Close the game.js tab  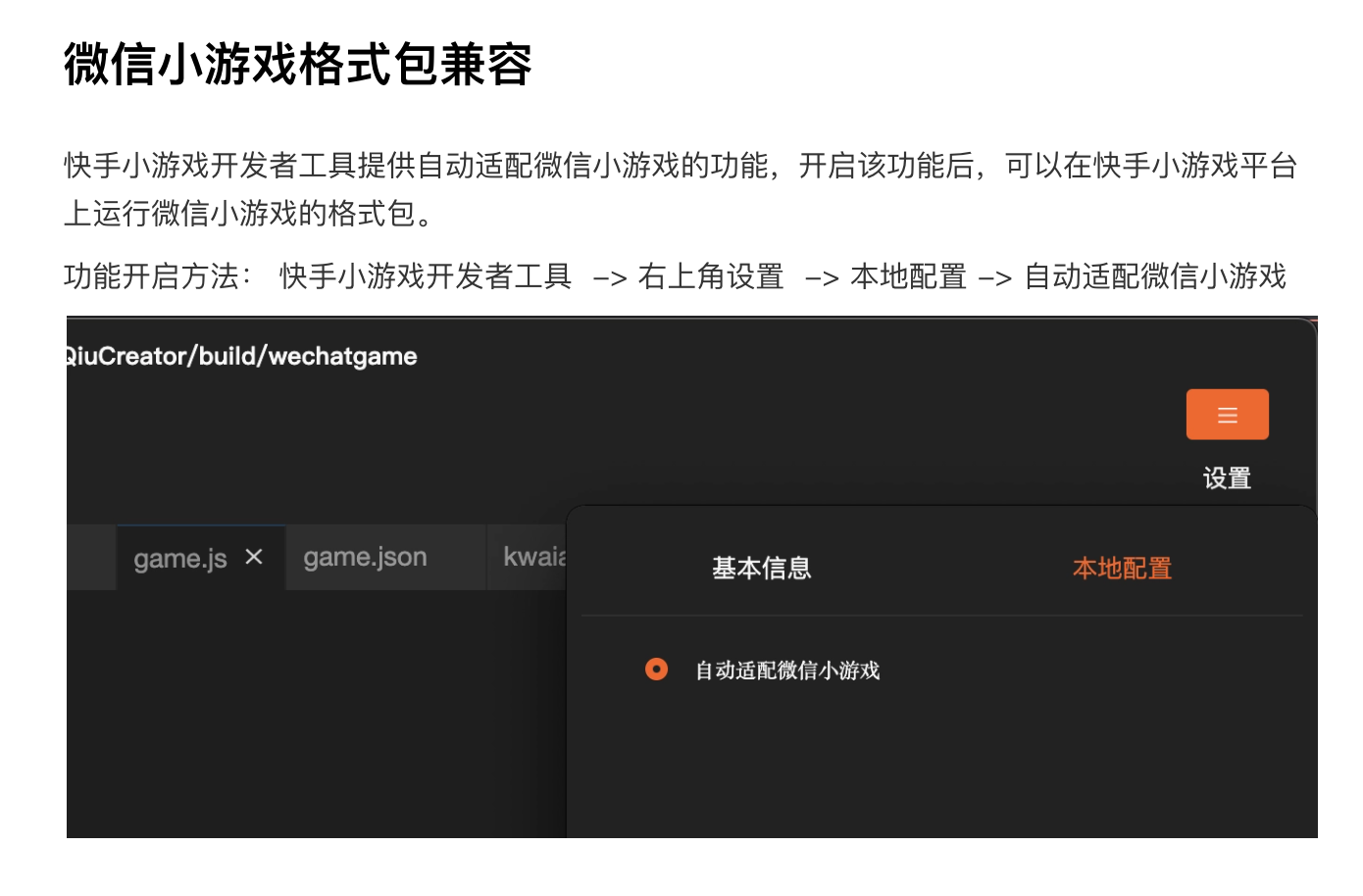tap(254, 557)
